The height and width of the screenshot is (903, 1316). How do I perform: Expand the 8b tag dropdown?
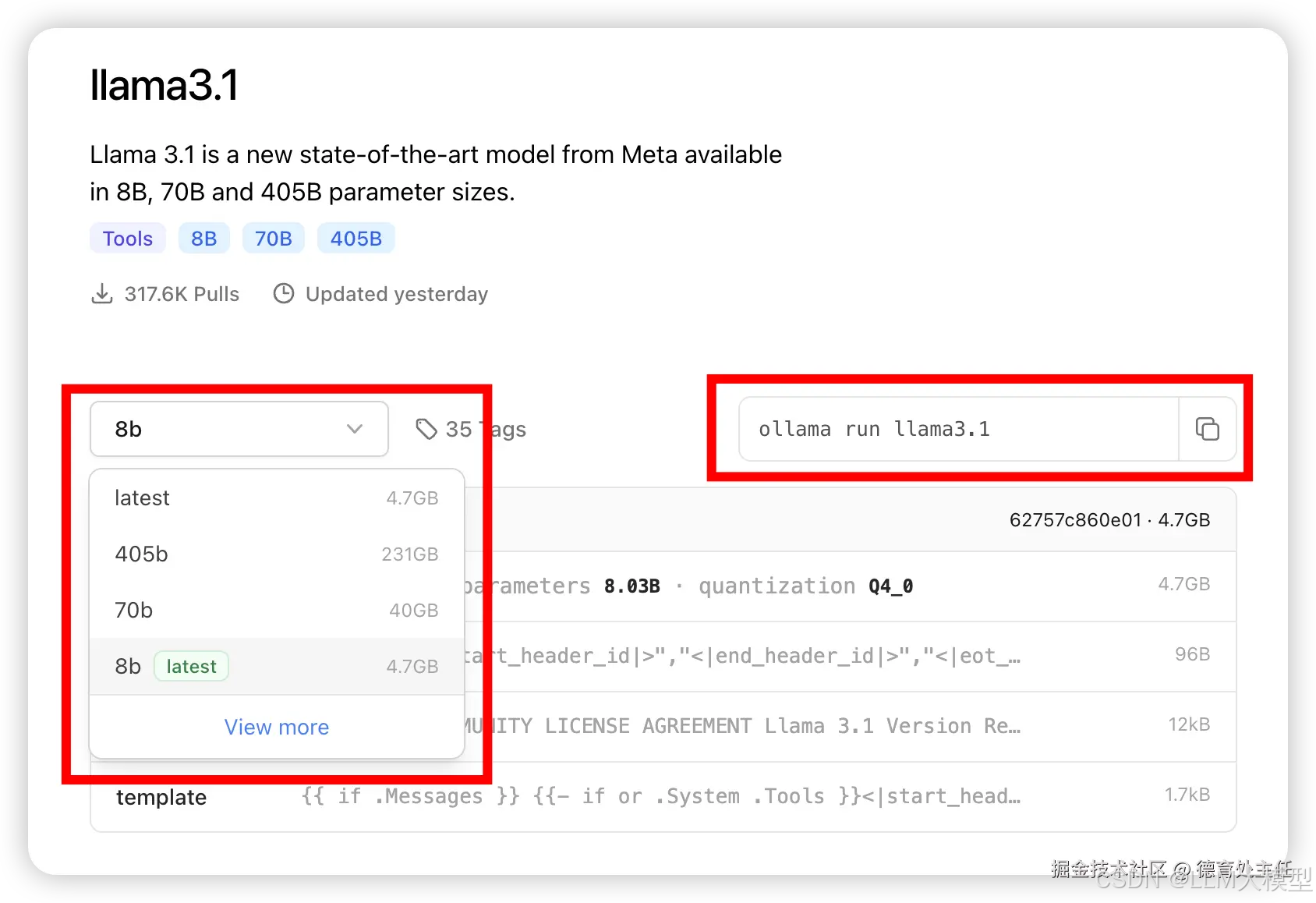239,429
